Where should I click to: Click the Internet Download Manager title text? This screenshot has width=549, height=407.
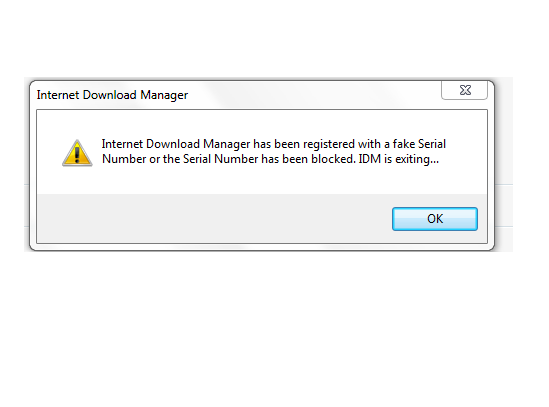point(112,95)
